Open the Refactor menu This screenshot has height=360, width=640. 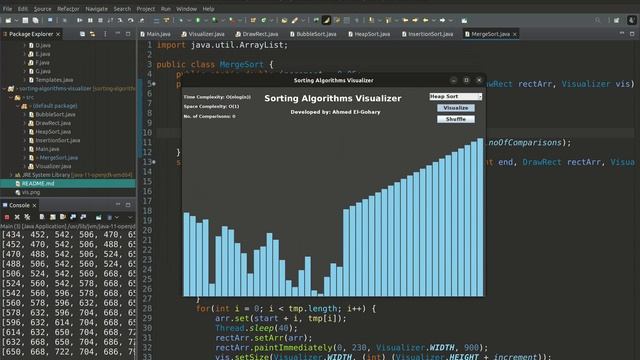coord(68,9)
